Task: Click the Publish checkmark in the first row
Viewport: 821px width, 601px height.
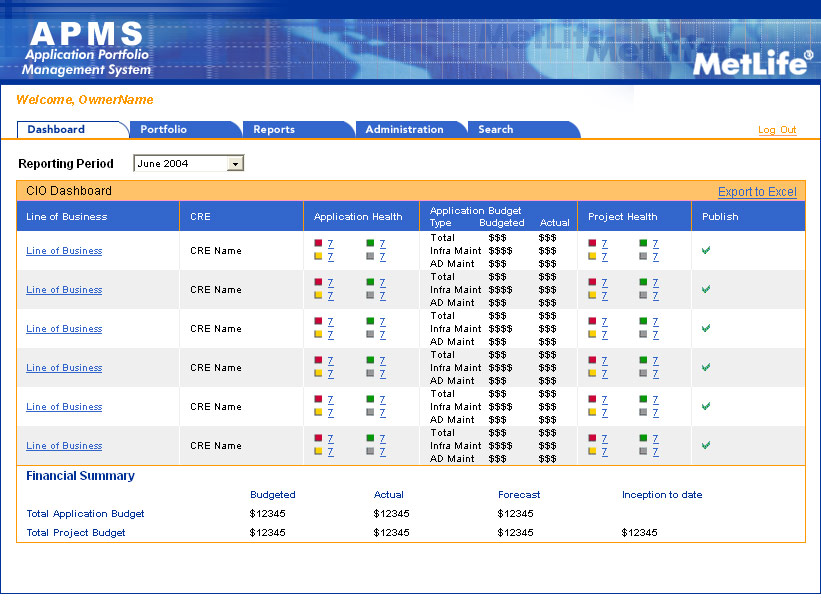Action: tap(706, 250)
